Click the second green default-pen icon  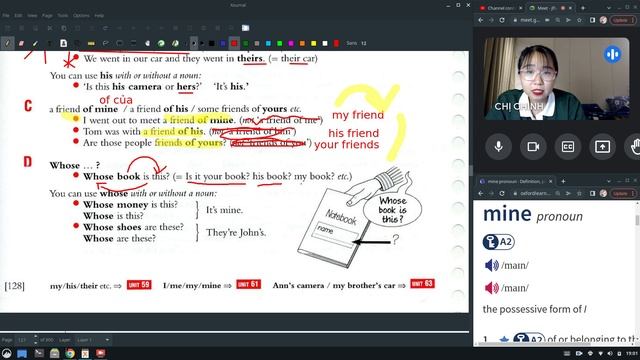click(x=175, y=43)
